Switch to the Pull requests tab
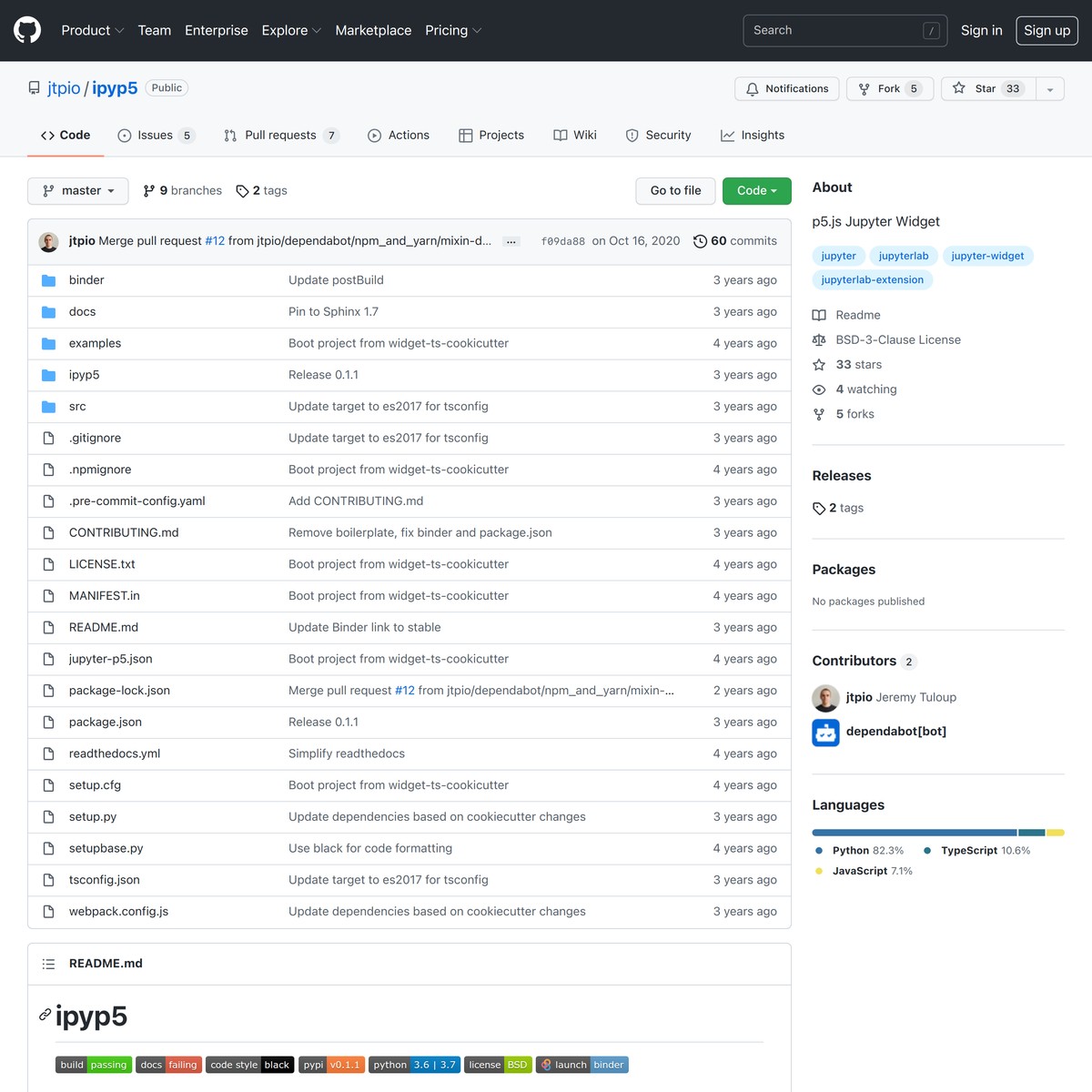 click(280, 135)
